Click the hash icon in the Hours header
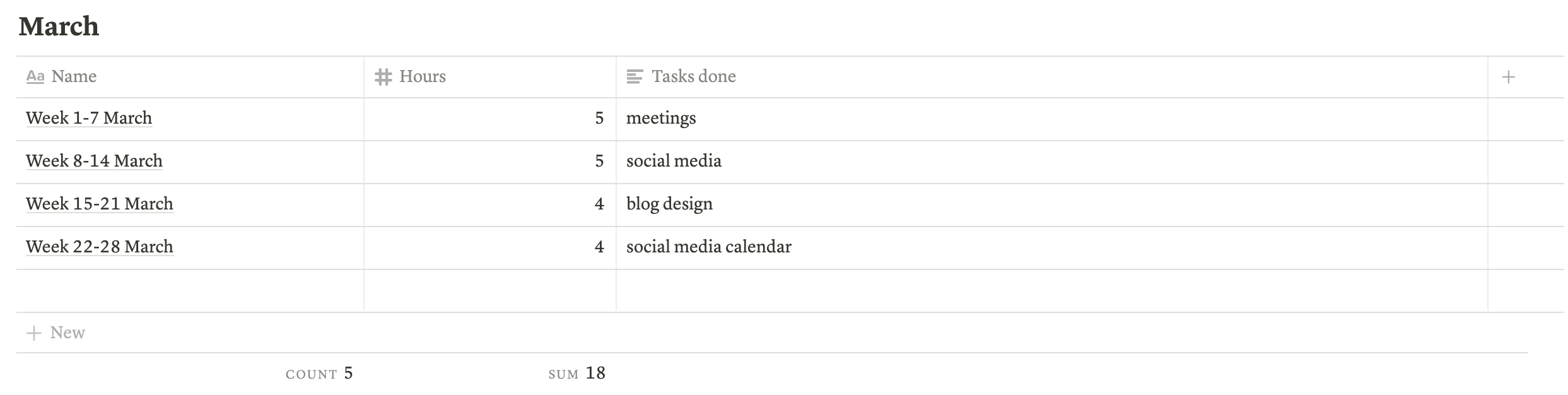 [383, 77]
